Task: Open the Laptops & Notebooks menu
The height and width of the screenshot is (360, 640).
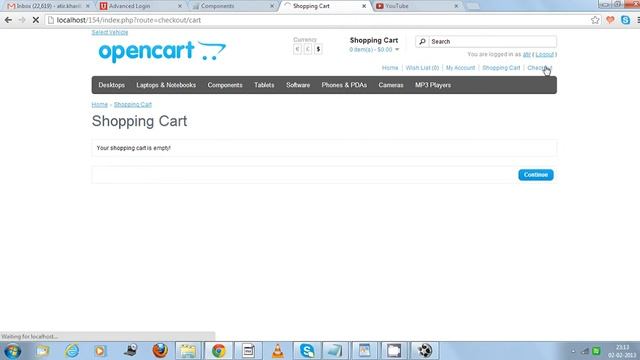Action: coord(166,85)
